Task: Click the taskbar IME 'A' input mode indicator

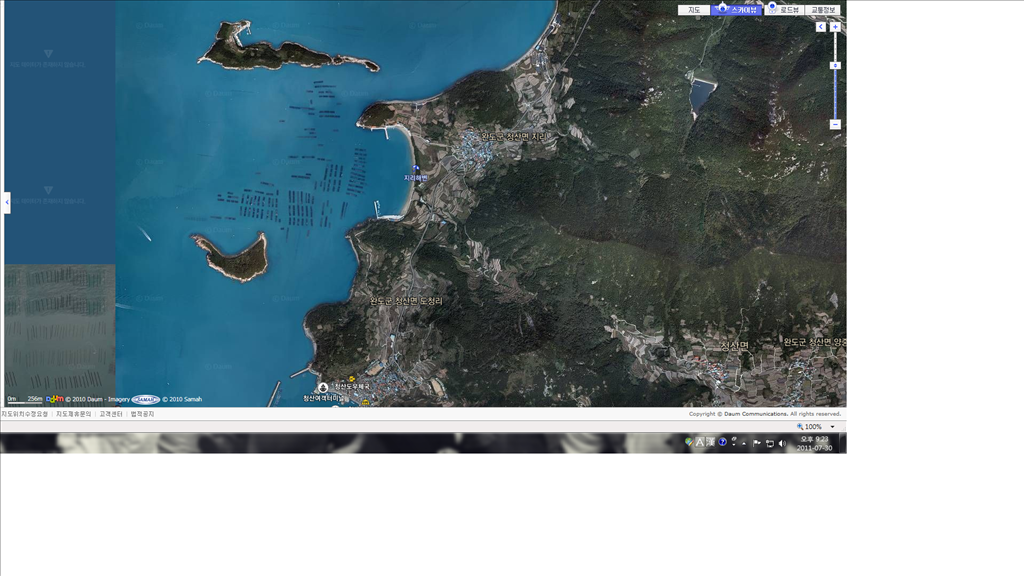Action: click(x=700, y=442)
